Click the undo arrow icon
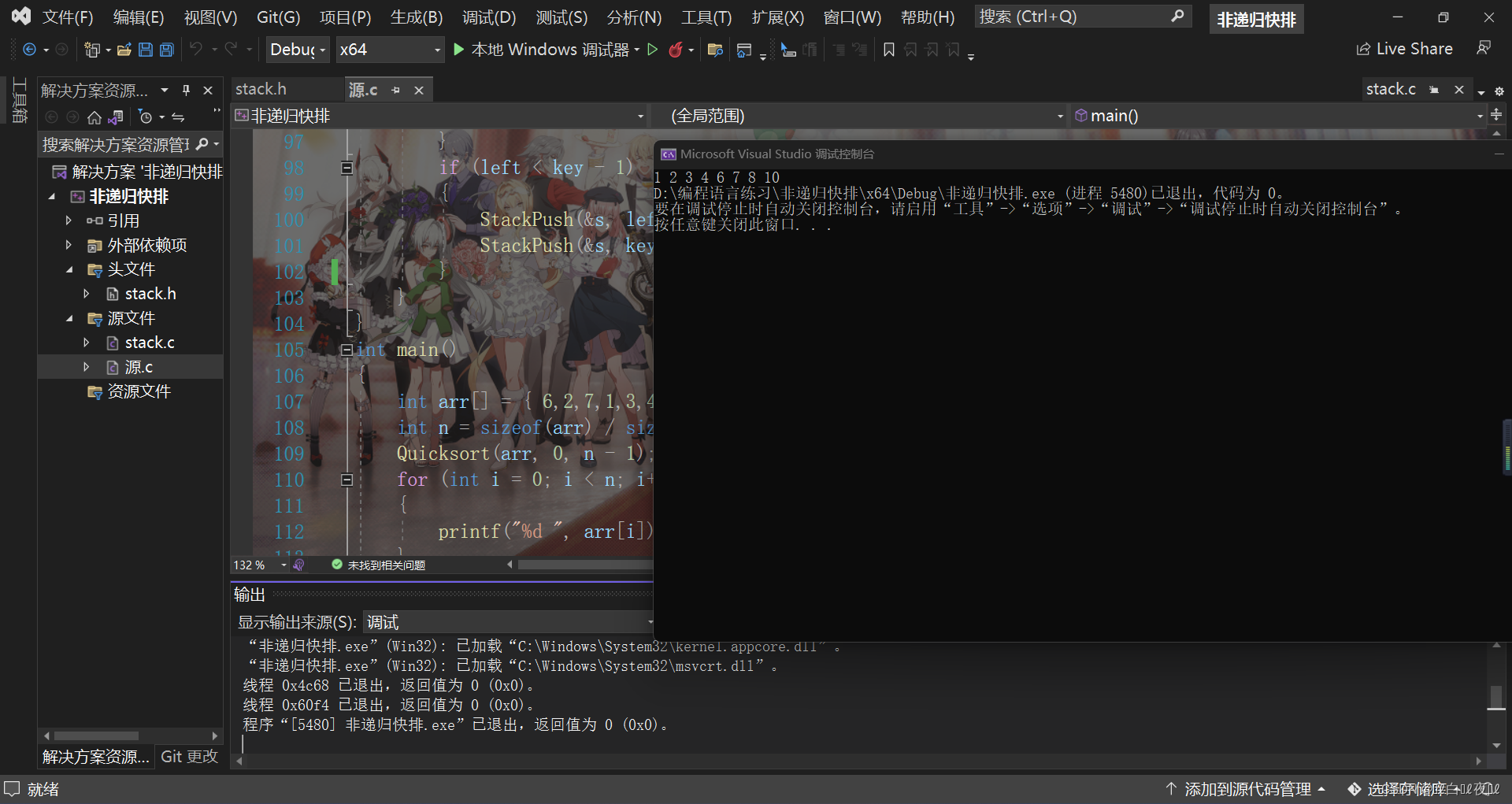Image resolution: width=1512 pixels, height=804 pixels. point(195,49)
